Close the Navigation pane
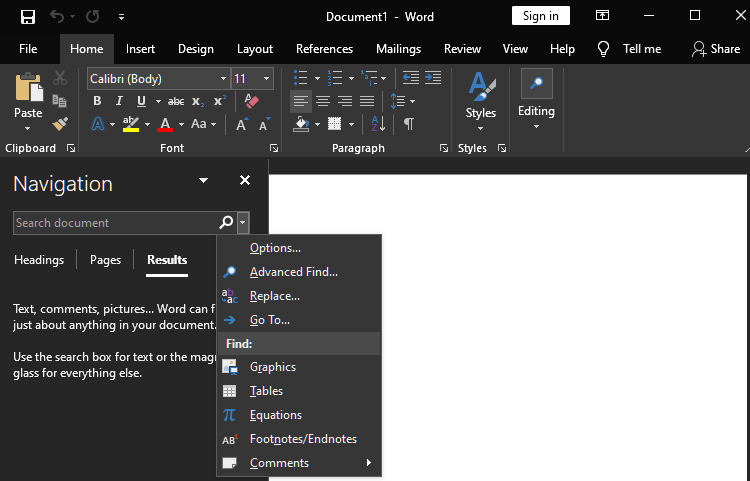Screen dimensions: 750x481 coord(245,180)
